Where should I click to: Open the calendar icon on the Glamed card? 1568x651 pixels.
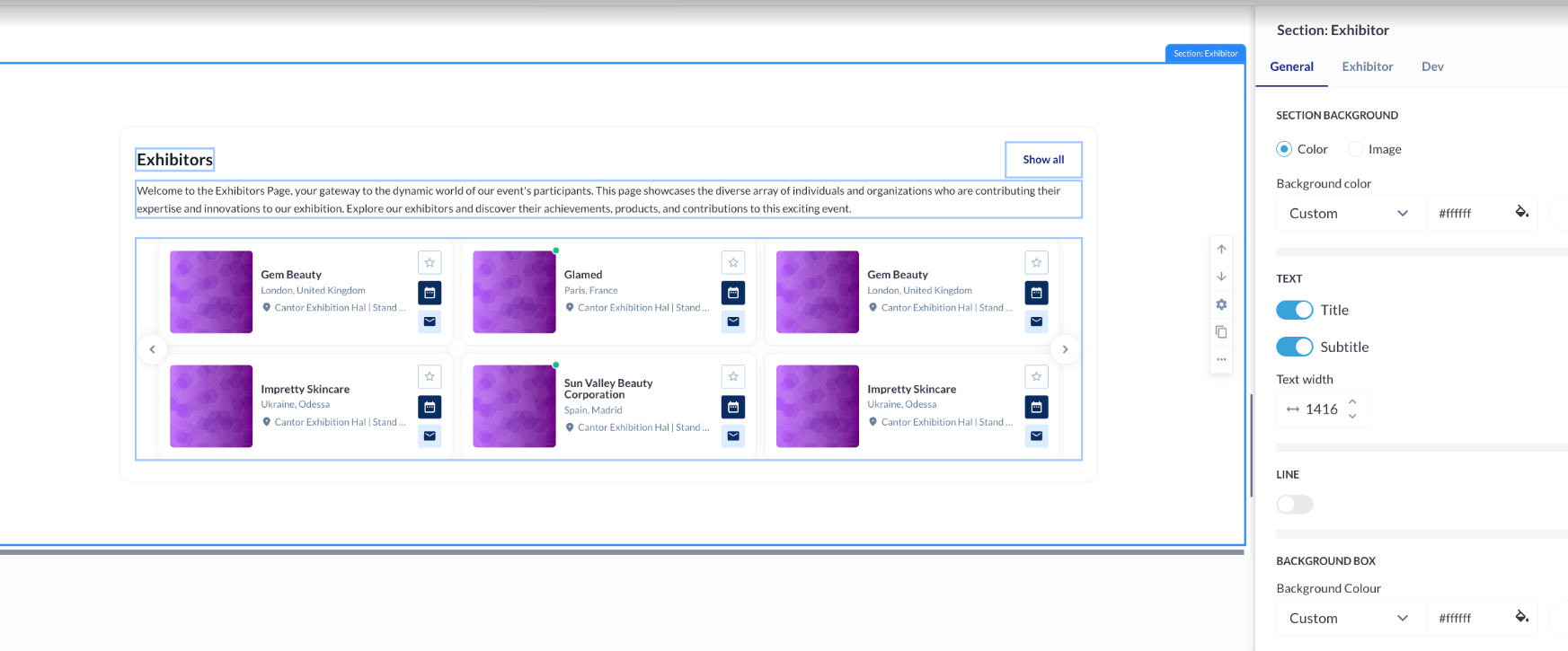tap(733, 293)
